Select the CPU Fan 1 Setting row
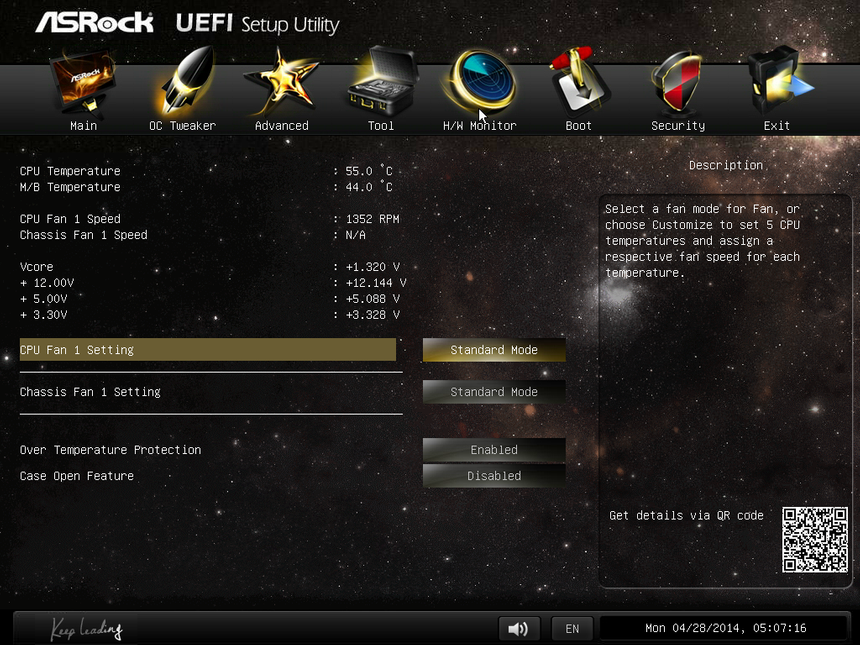The width and height of the screenshot is (860, 645). click(x=207, y=350)
